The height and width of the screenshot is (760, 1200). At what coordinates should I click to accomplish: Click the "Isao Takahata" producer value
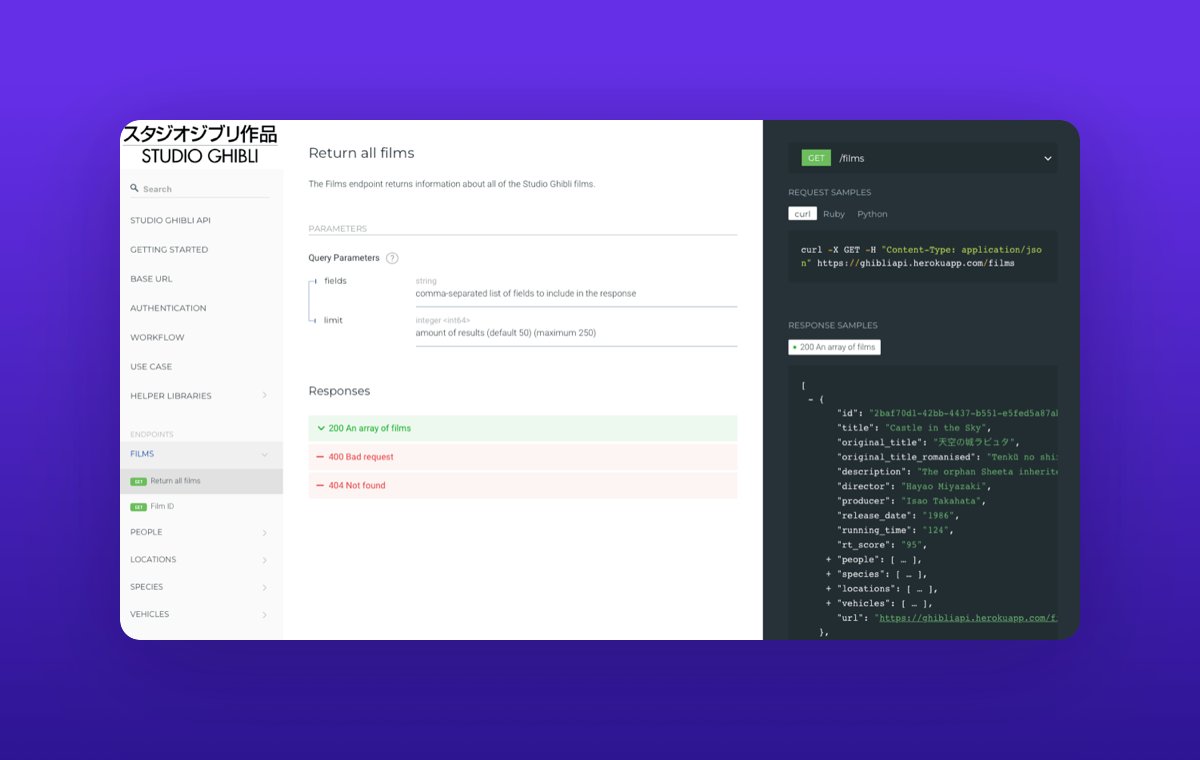point(943,501)
